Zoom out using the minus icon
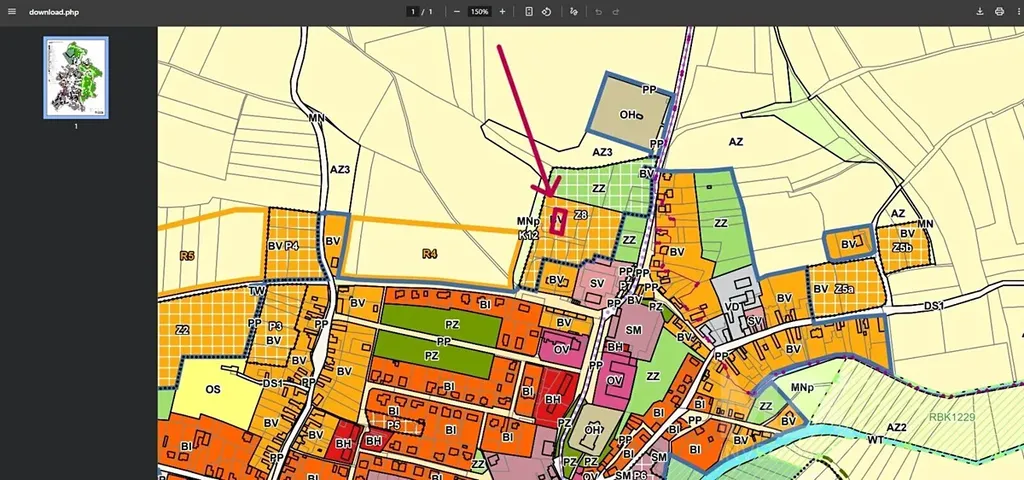Viewport: 1024px width, 480px height. point(457,12)
